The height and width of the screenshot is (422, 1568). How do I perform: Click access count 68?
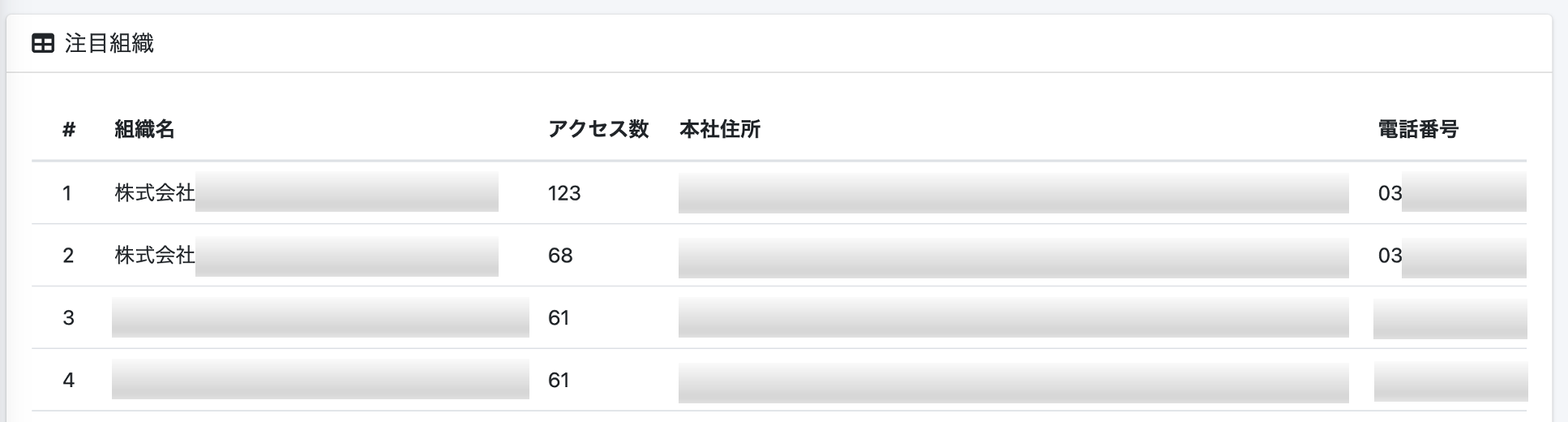560,256
